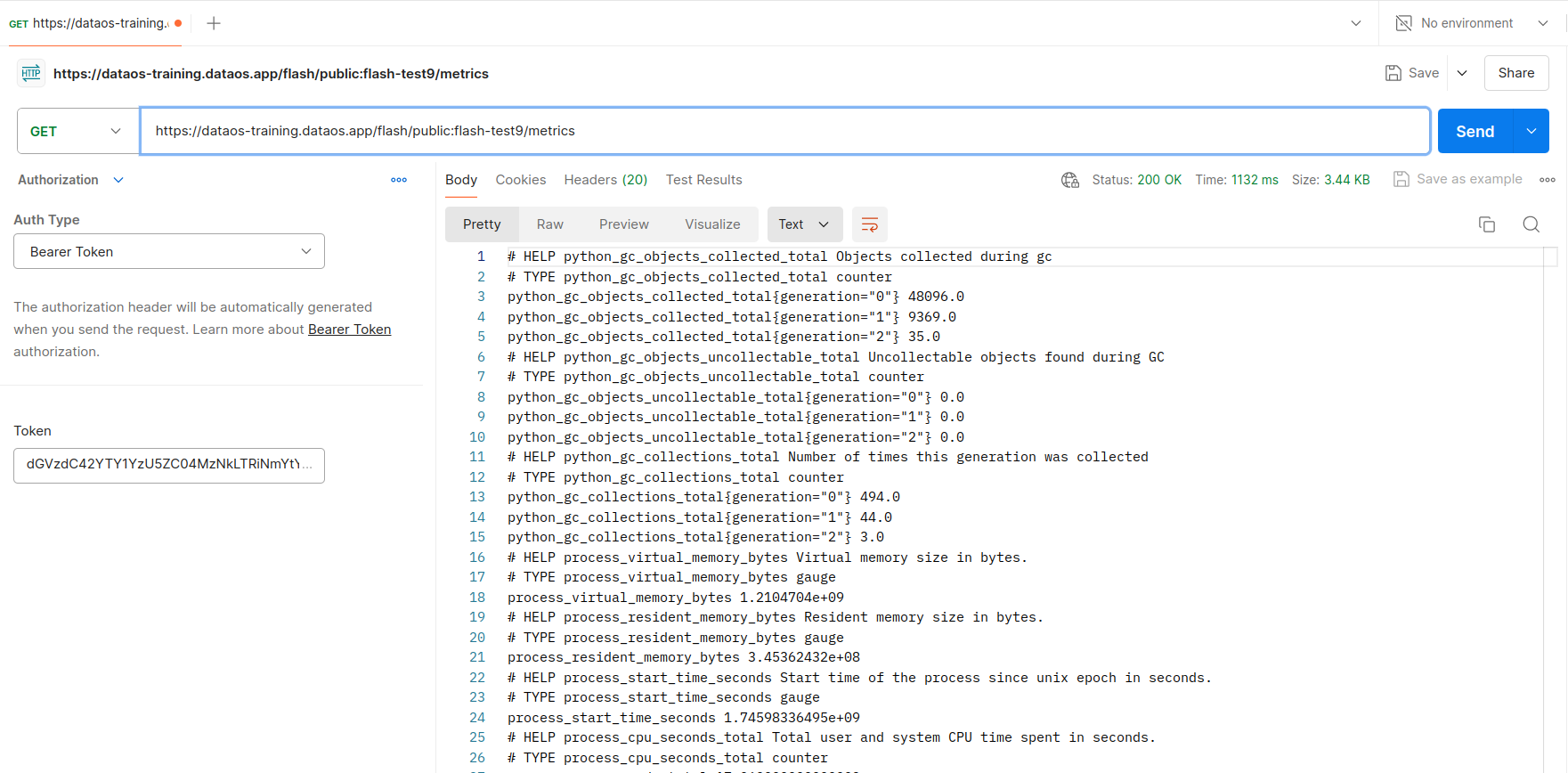
Task: Open the Text format dropdown
Action: (804, 224)
